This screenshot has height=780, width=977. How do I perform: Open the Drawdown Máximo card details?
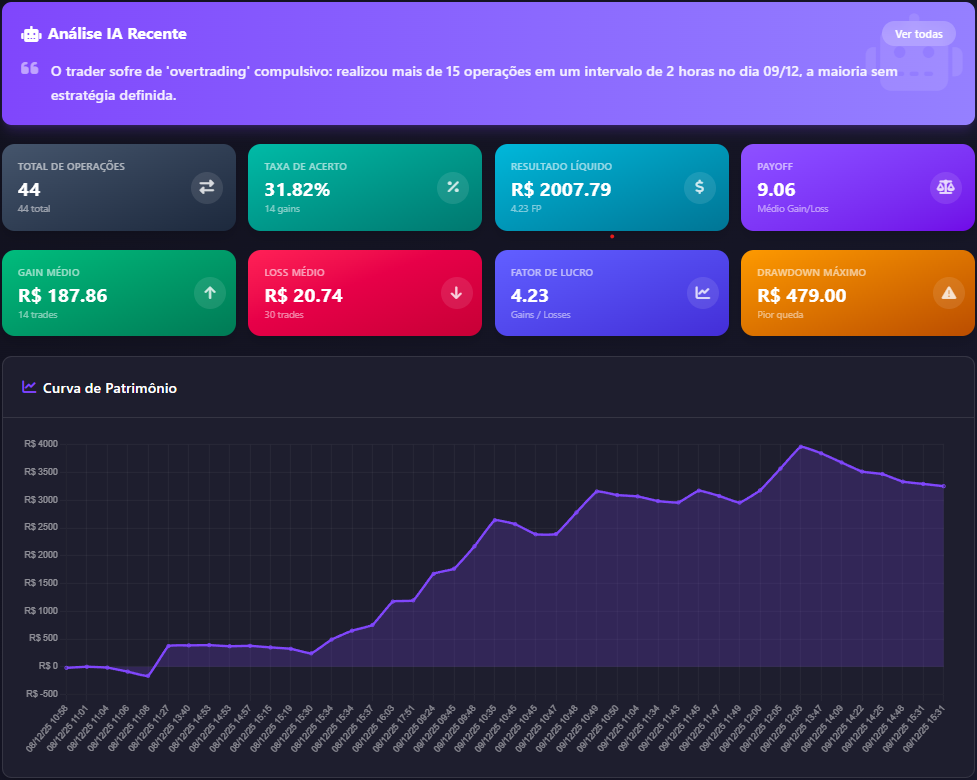tap(857, 293)
